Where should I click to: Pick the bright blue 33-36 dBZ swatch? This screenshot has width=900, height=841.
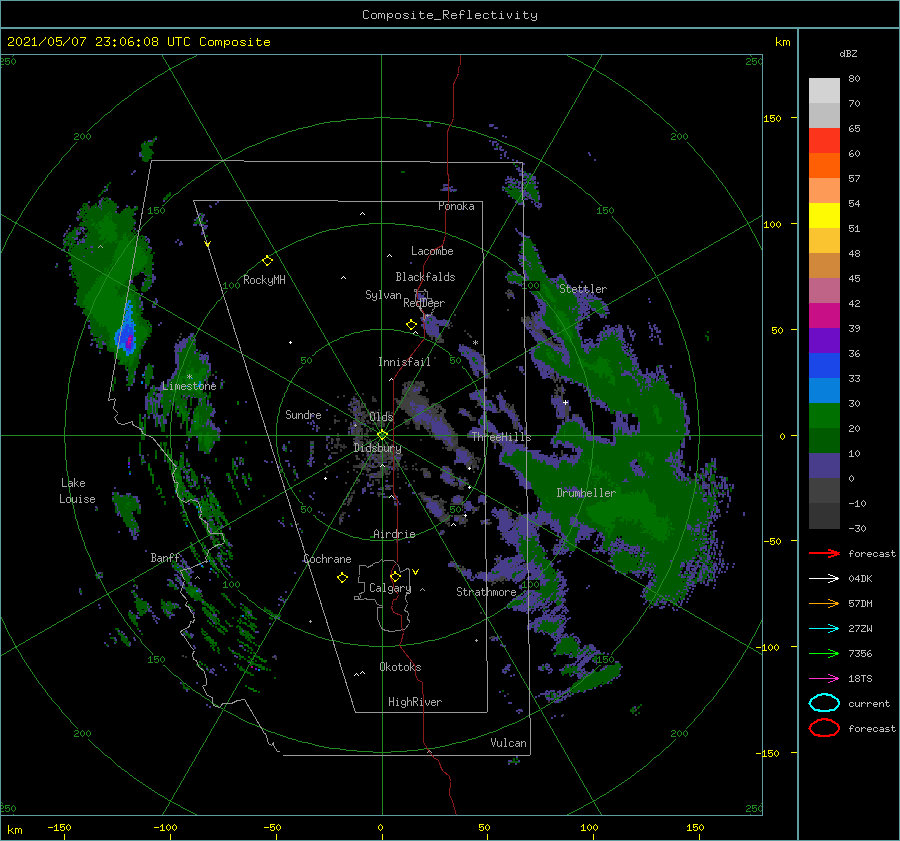coord(824,366)
